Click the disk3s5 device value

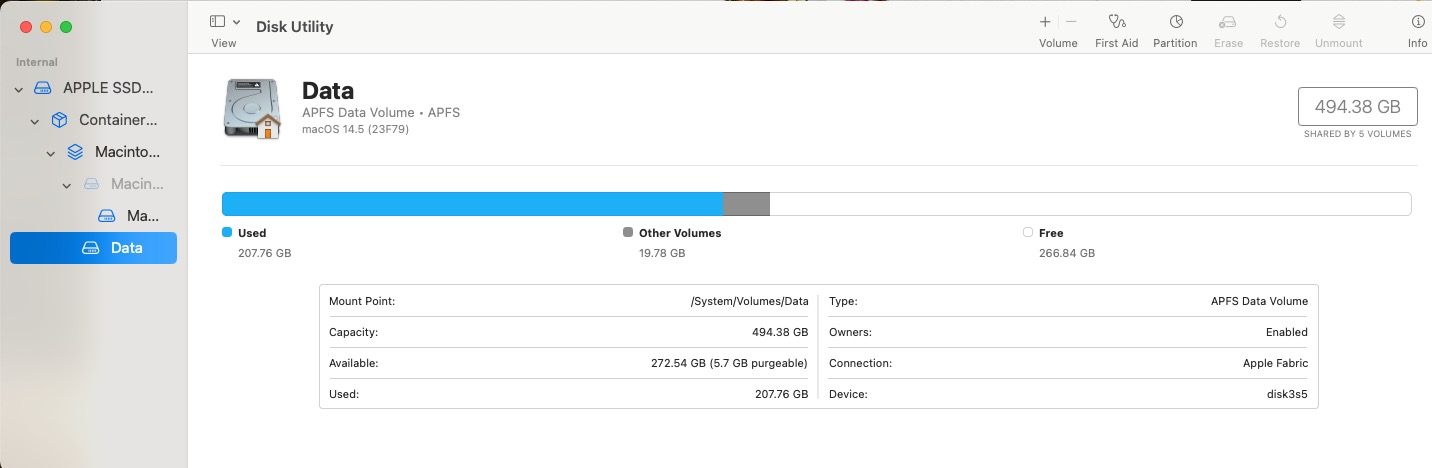[x=1287, y=394]
